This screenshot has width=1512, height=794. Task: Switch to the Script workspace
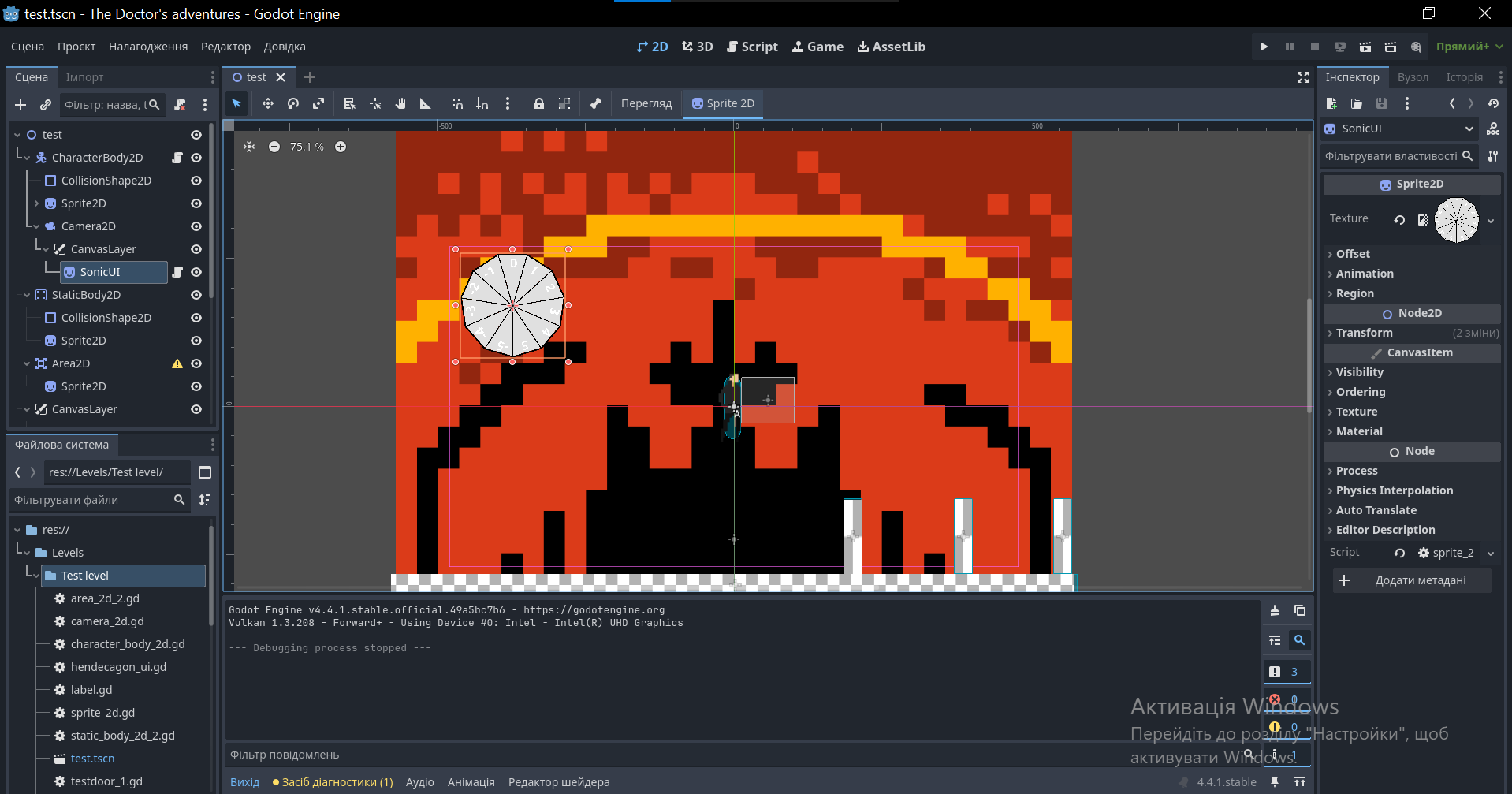click(x=752, y=47)
